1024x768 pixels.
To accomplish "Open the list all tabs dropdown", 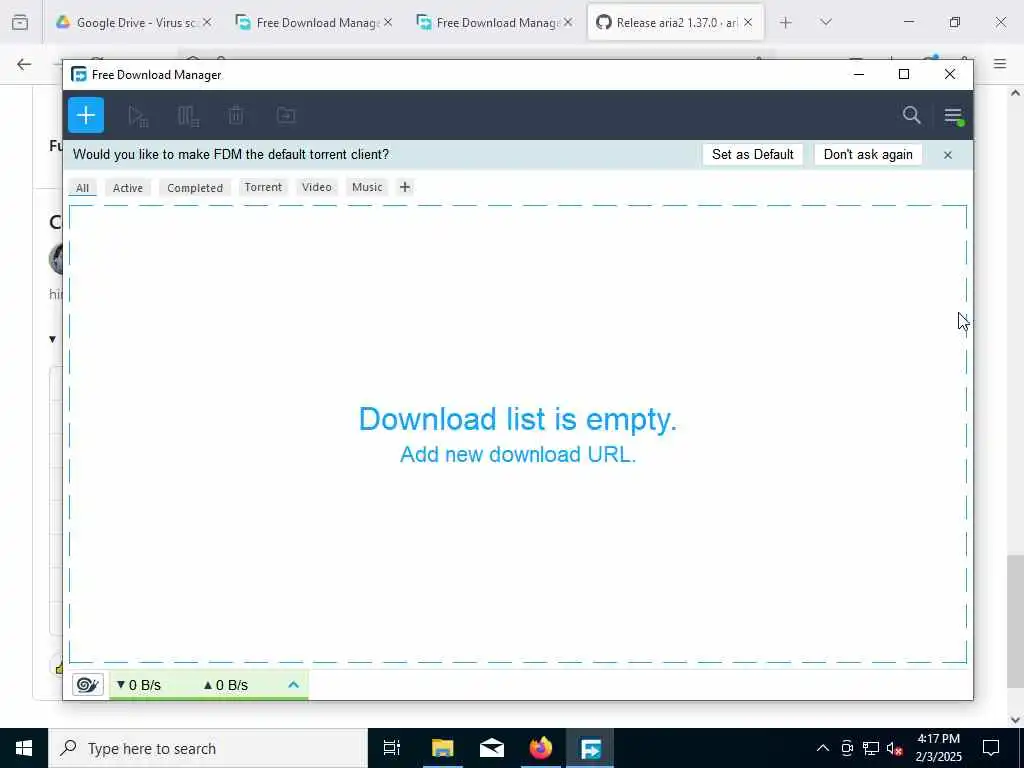I will point(826,23).
